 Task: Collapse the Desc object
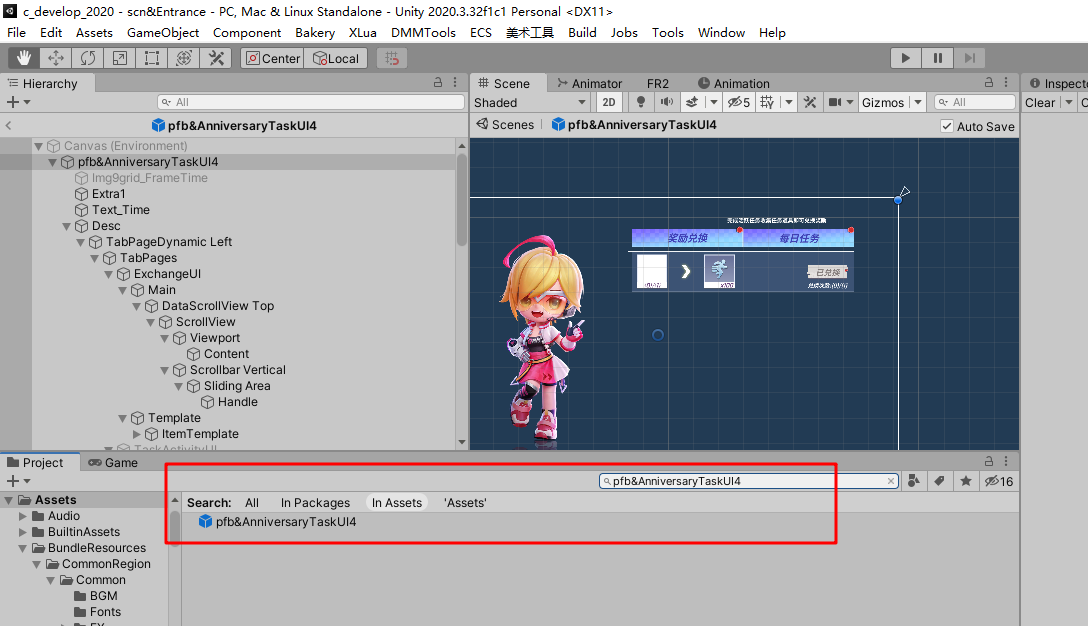pos(67,226)
